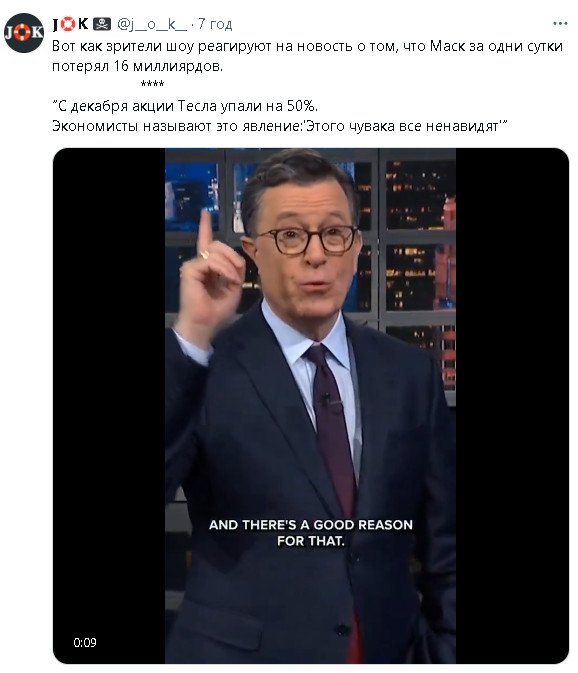
Task: Click the lifebuoy symbol in the JOK name
Action: 67,24
